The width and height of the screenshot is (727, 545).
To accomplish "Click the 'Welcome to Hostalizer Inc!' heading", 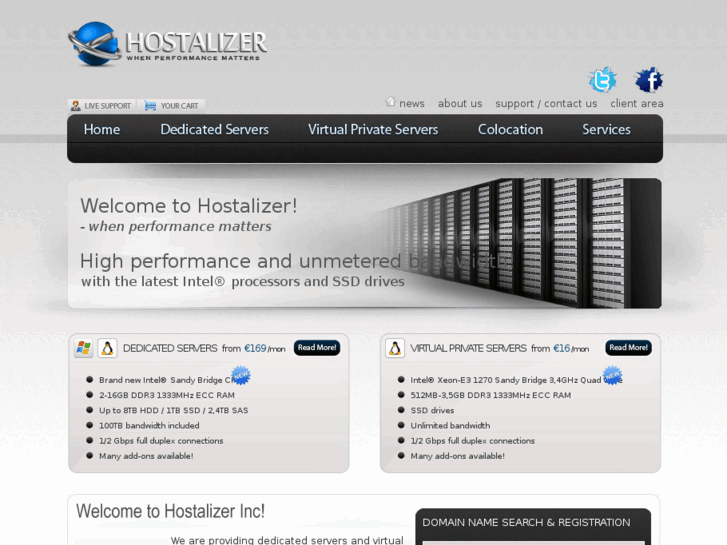I will coord(170,511).
